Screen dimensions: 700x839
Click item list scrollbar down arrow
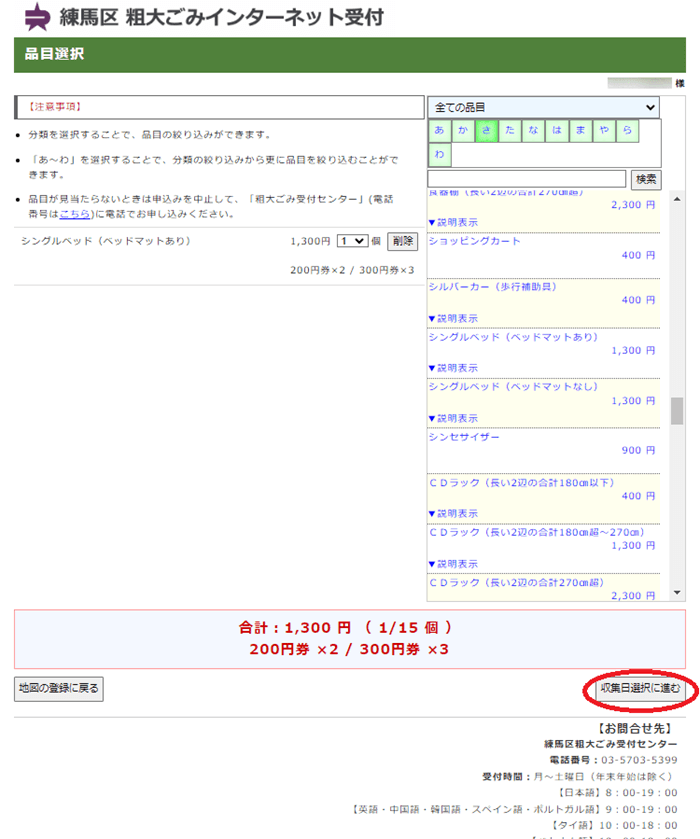coord(677,592)
